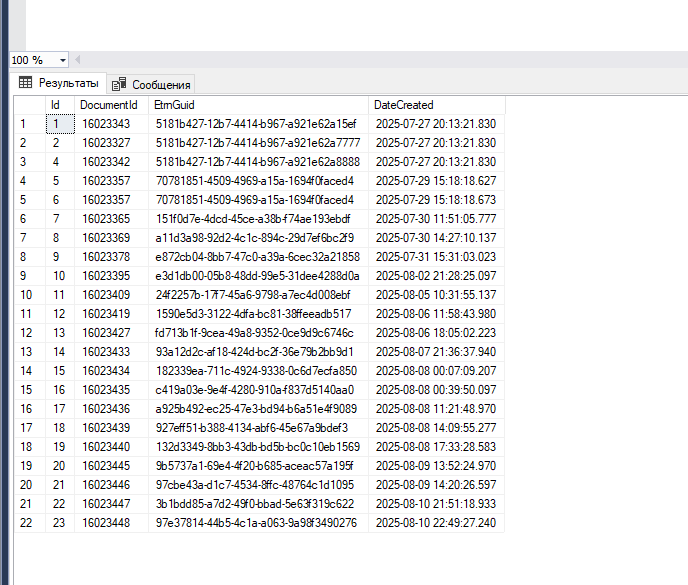Click DocumentId cell 16023327
Image resolution: width=688 pixels, height=585 pixels.
pos(111,143)
